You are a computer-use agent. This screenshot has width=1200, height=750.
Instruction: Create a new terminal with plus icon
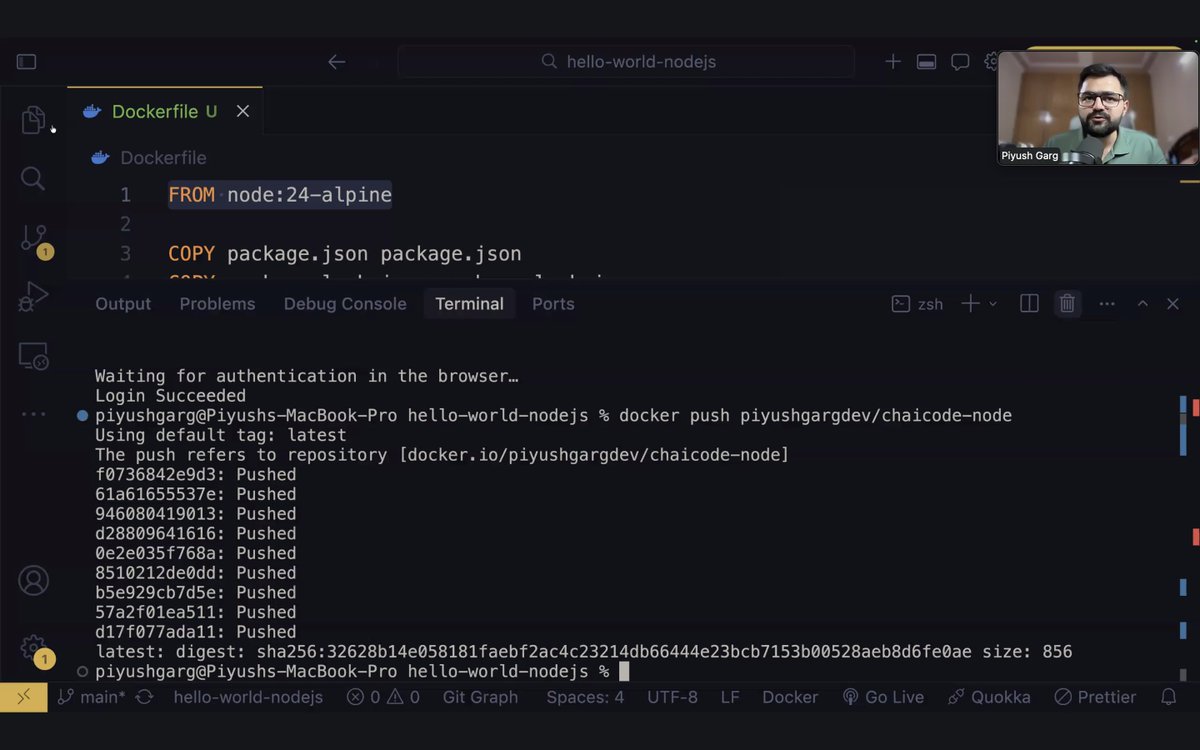click(970, 304)
